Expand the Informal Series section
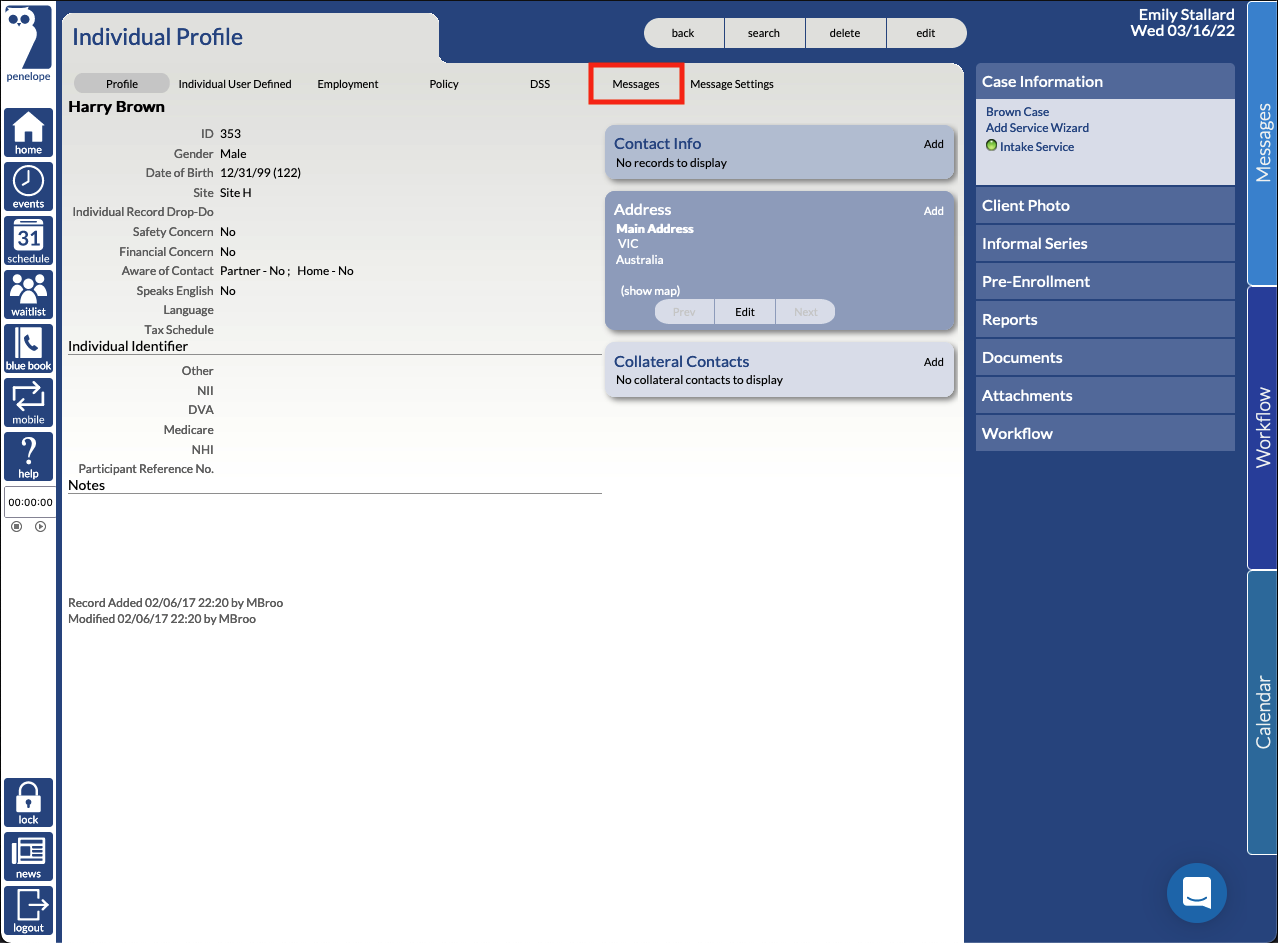 coord(1105,244)
